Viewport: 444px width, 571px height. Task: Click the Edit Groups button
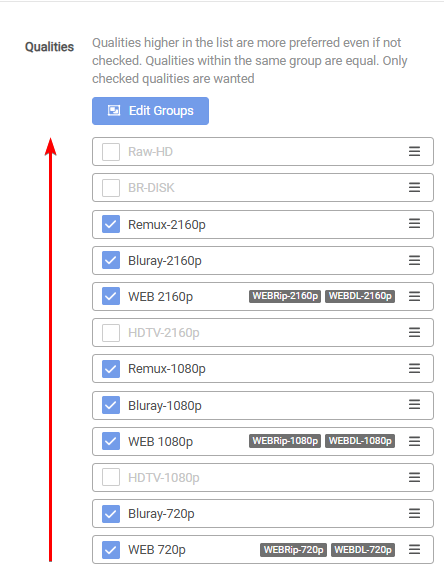[x=150, y=111]
